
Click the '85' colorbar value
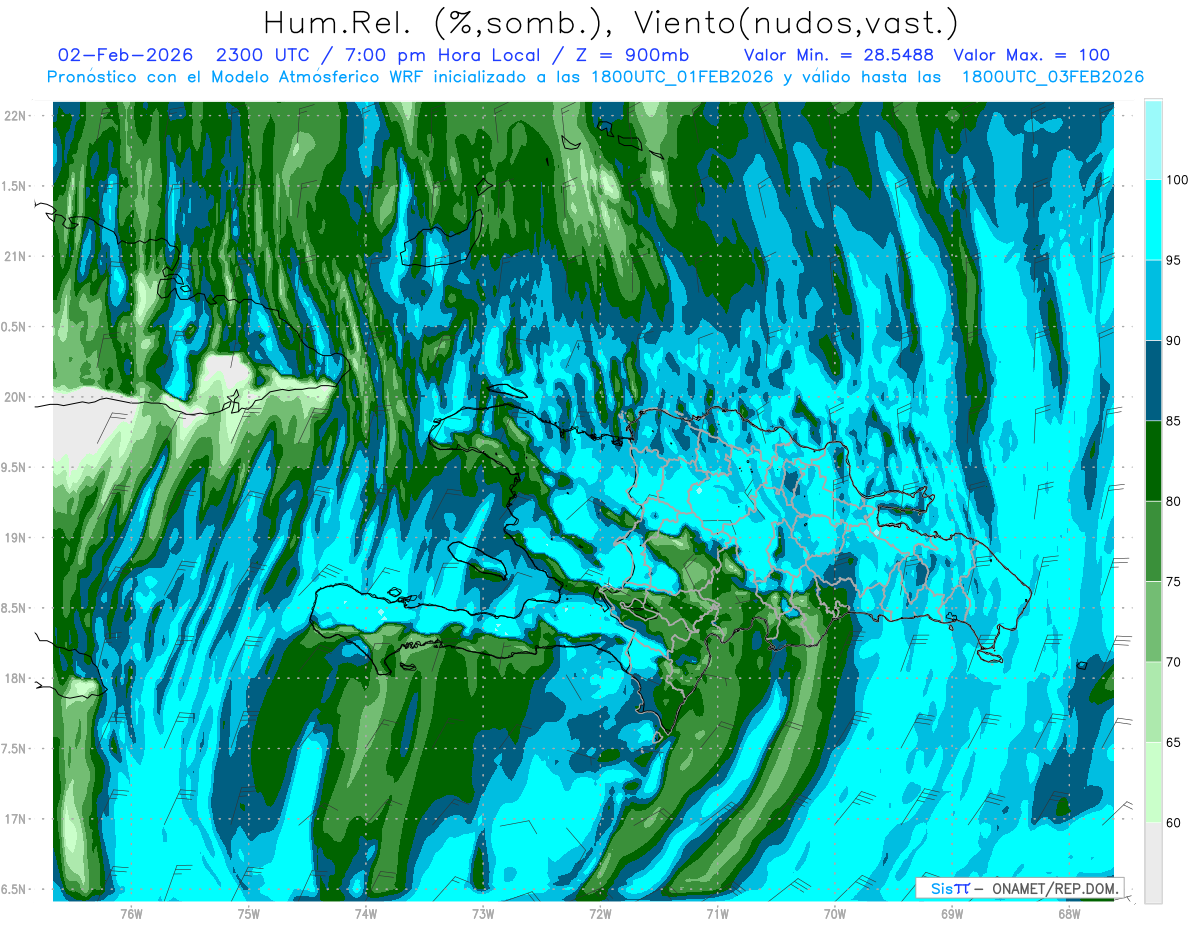(x=1173, y=421)
